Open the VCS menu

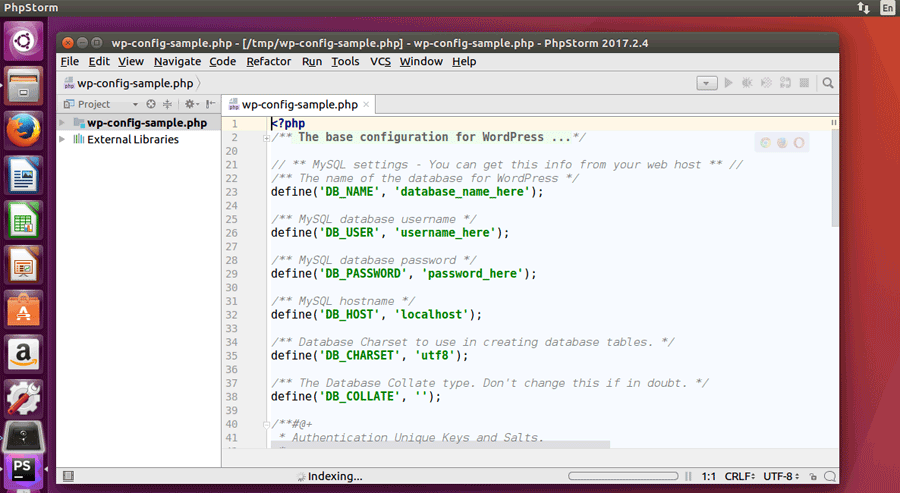380,61
